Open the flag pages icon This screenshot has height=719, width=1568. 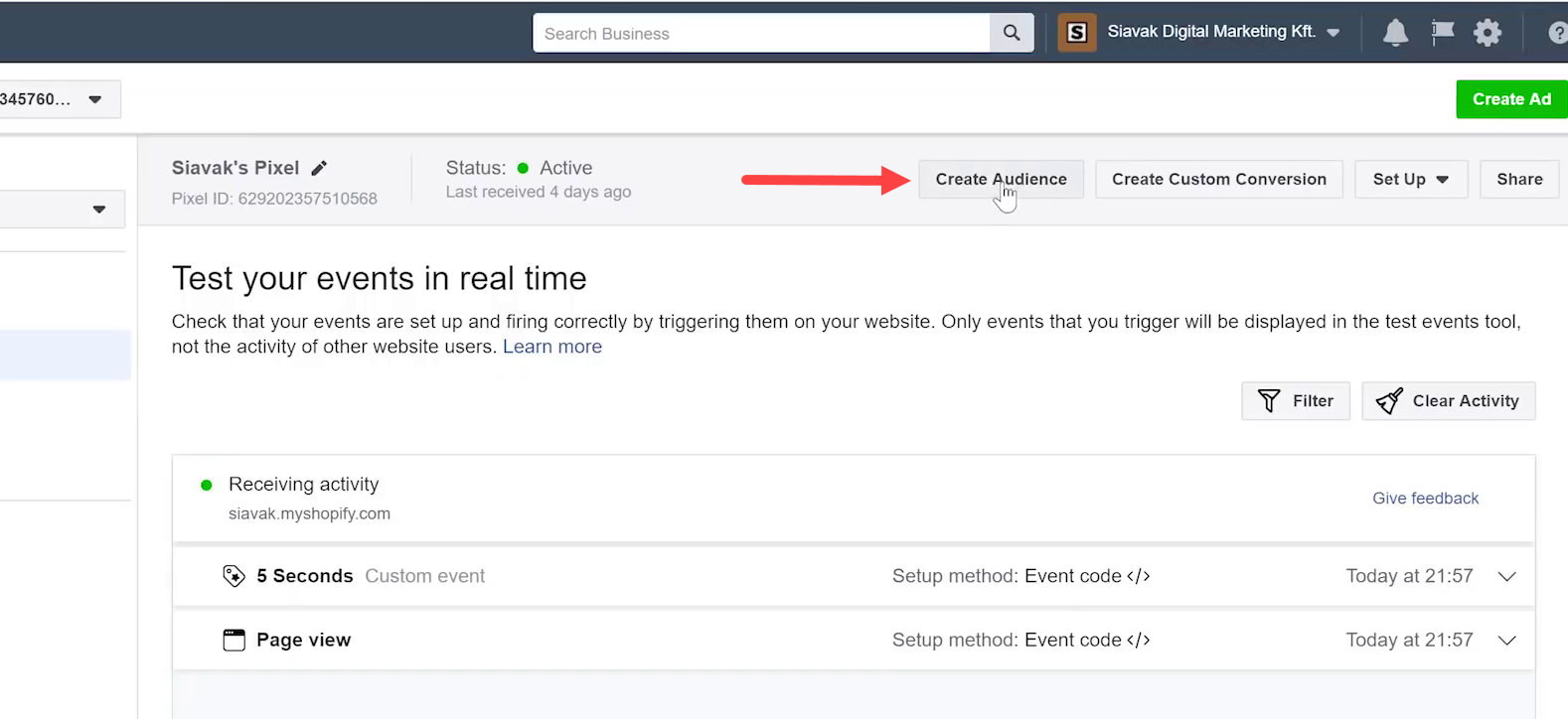click(x=1442, y=33)
